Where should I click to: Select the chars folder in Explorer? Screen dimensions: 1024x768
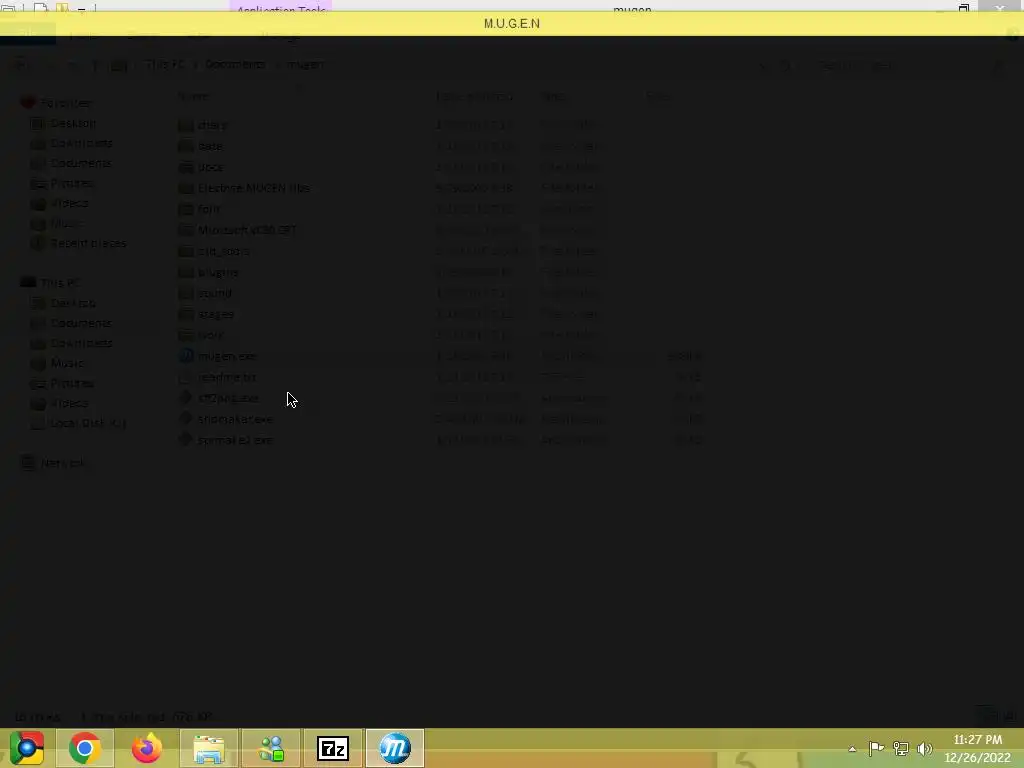pos(212,125)
